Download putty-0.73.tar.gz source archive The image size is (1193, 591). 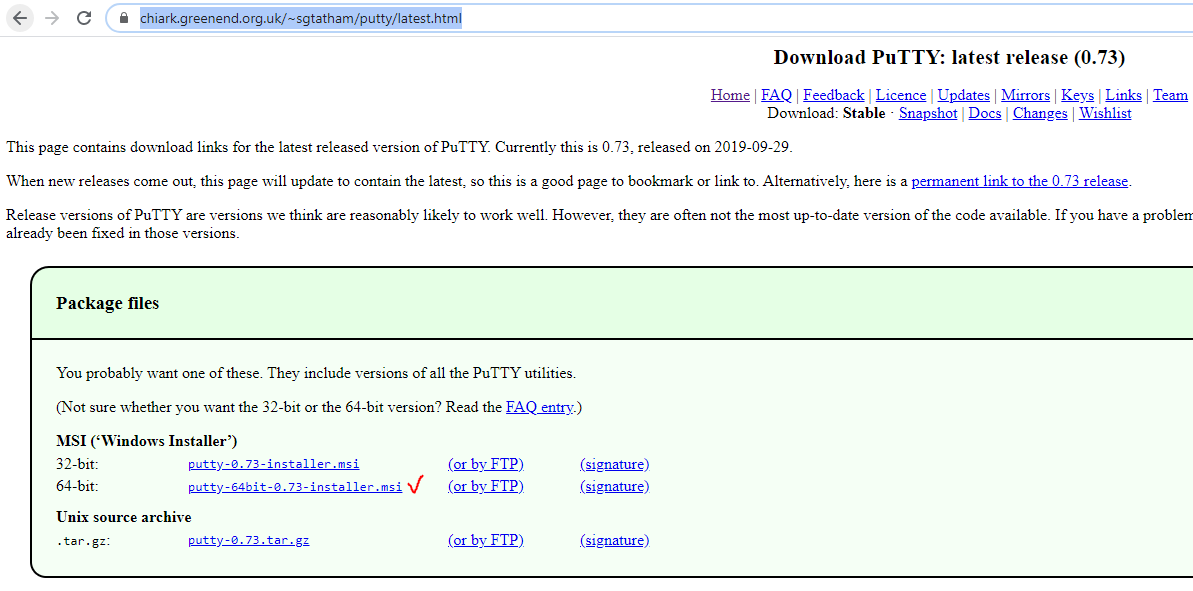pyautogui.click(x=248, y=541)
